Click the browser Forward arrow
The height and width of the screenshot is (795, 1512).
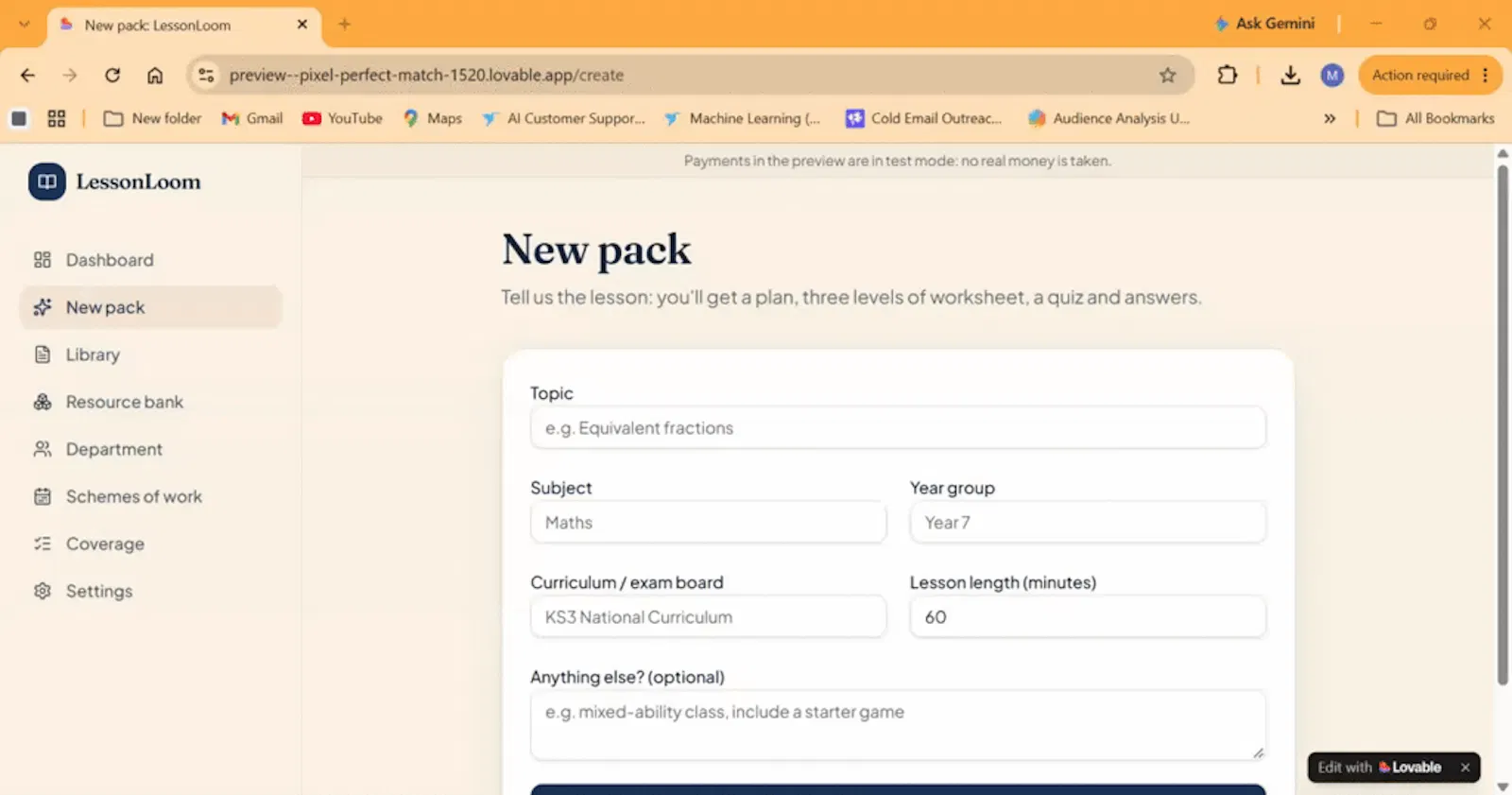[x=70, y=75]
